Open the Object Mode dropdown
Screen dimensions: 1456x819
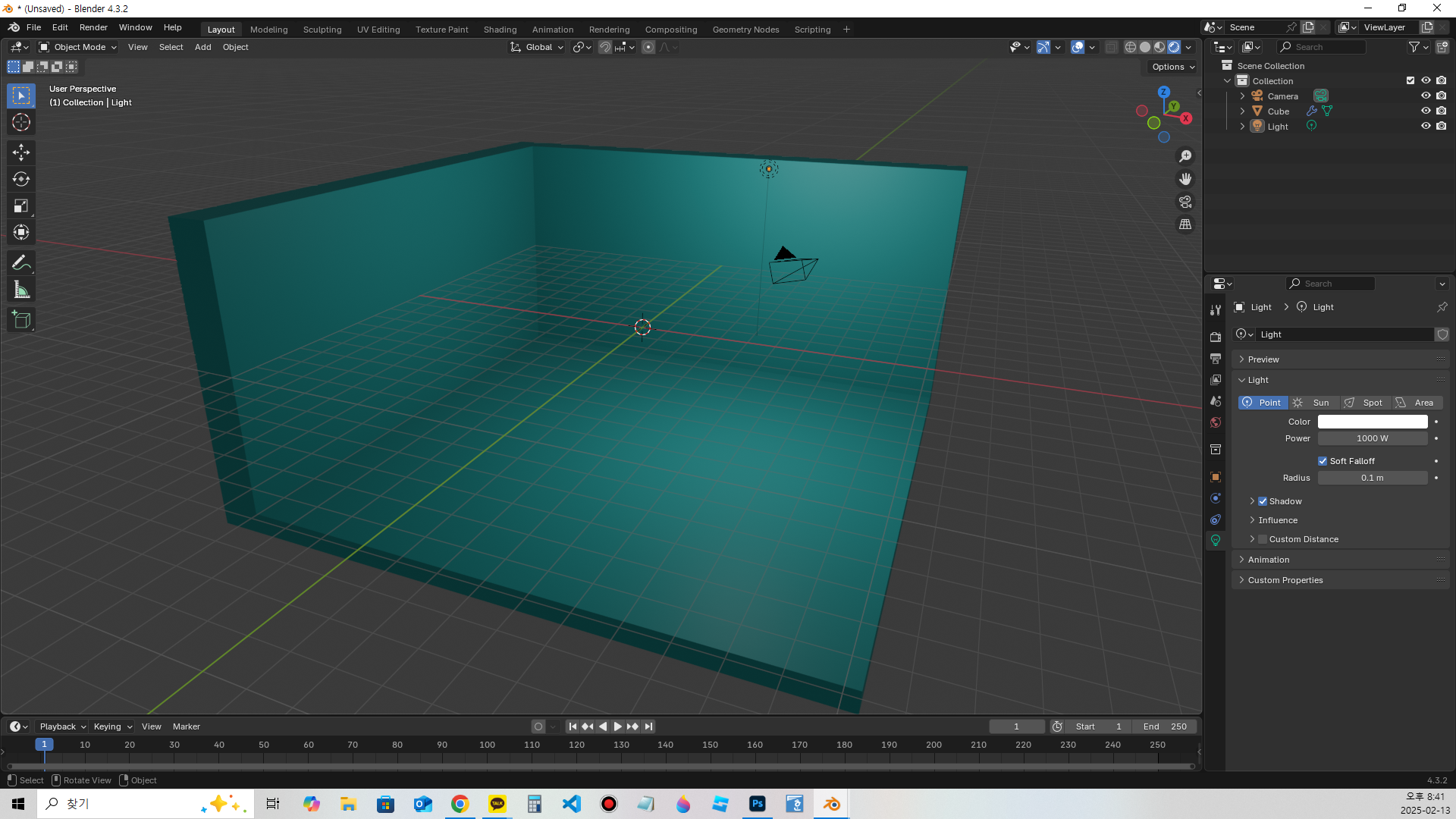point(78,47)
